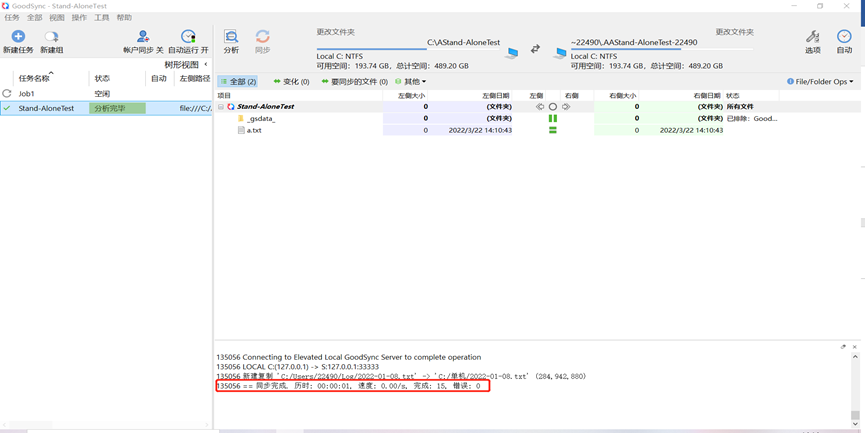Set root direction to right arrow

(x=565, y=106)
